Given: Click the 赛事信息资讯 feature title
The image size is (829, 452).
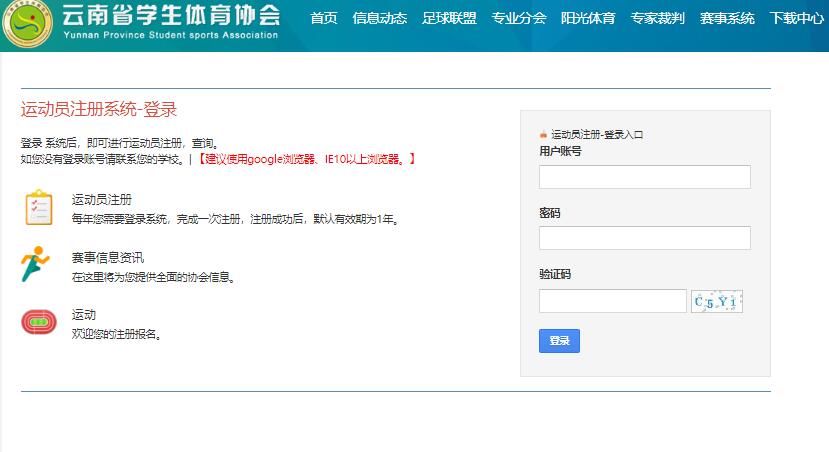Looking at the screenshot, I should [x=107, y=258].
